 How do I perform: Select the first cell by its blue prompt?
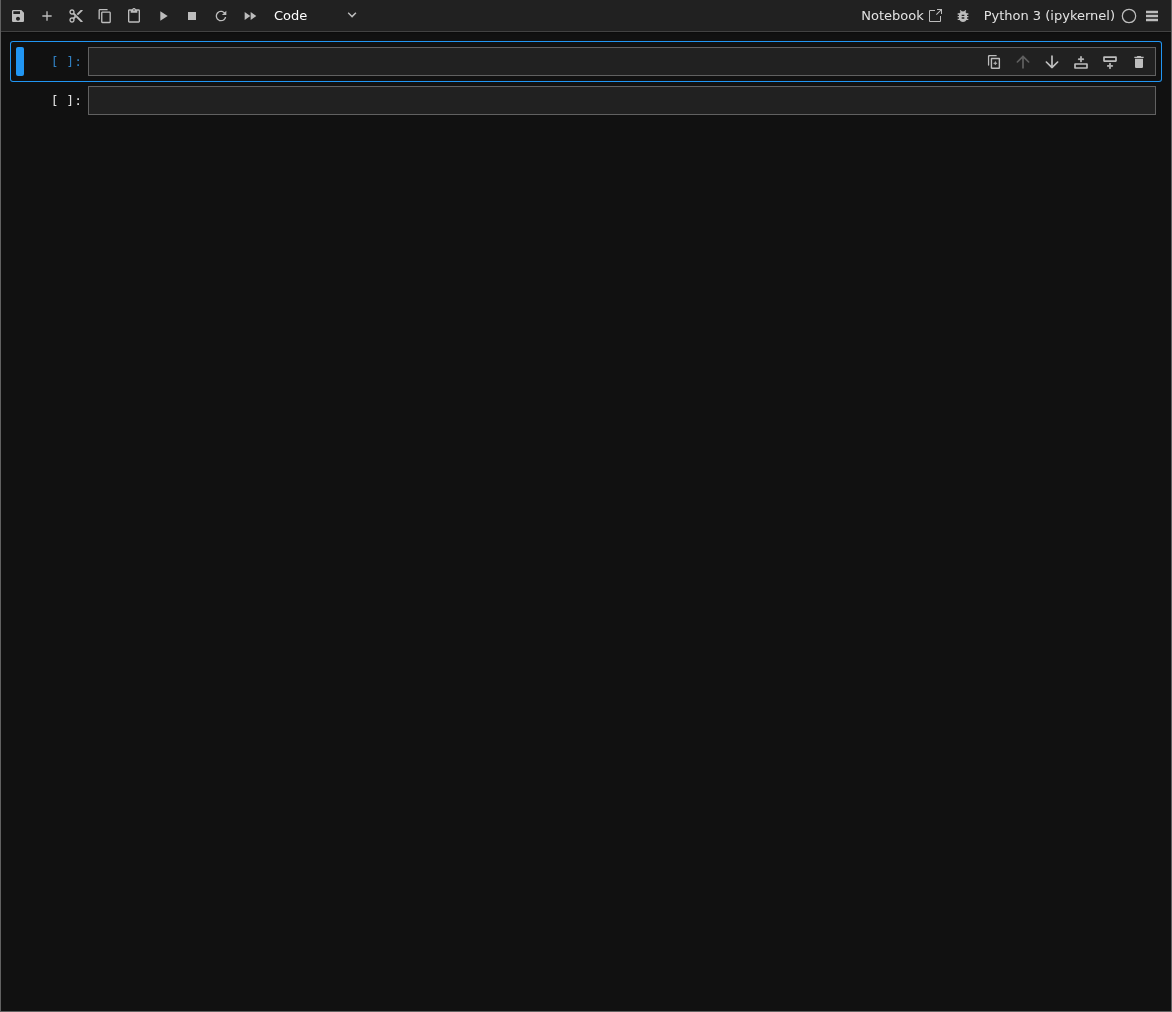pyautogui.click(x=66, y=61)
